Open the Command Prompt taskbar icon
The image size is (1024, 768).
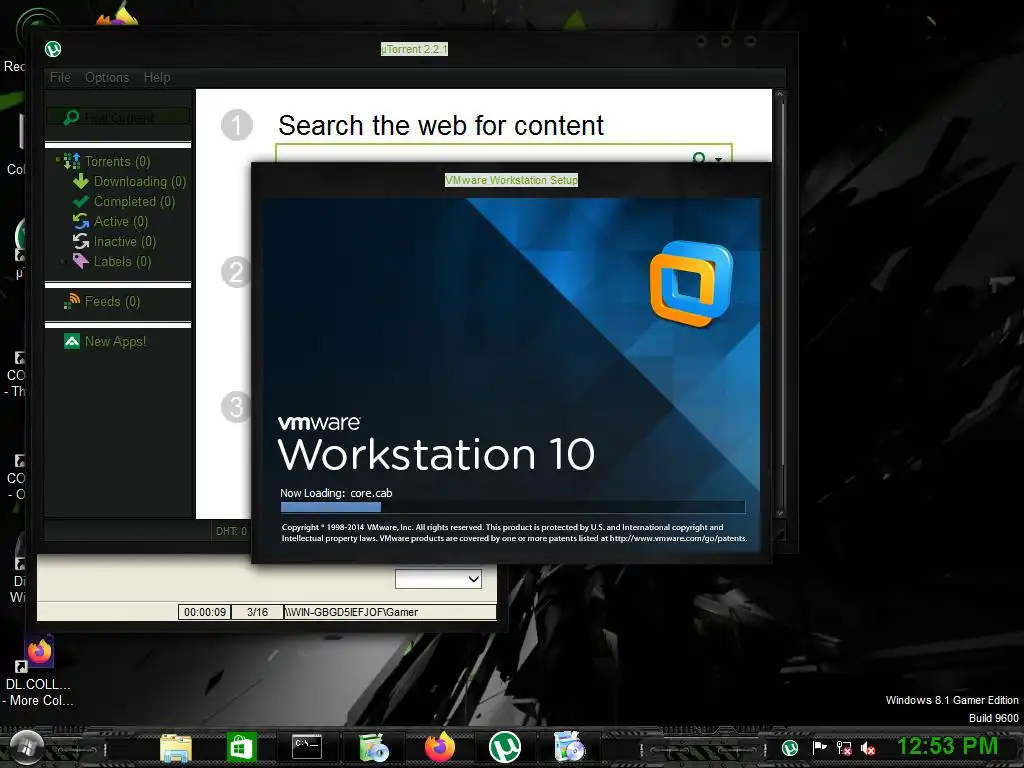306,746
